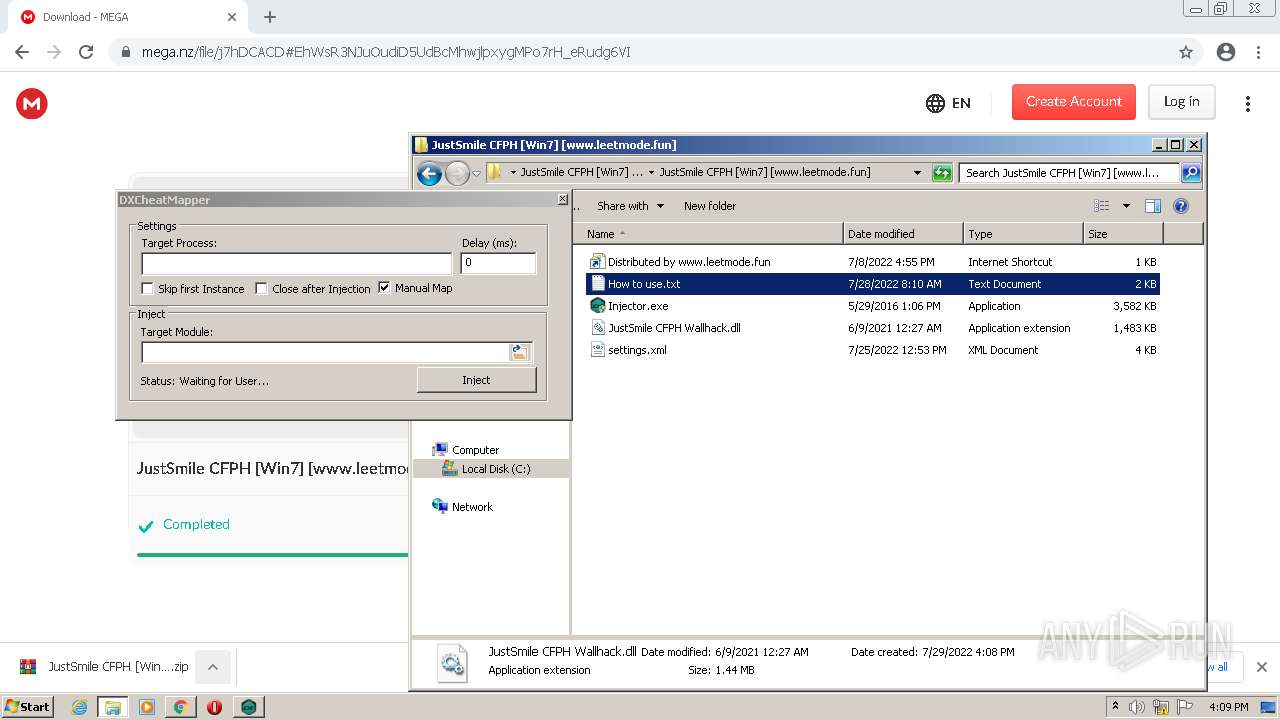Select Computer in navigation pane
The width and height of the screenshot is (1280, 720).
tap(475, 450)
